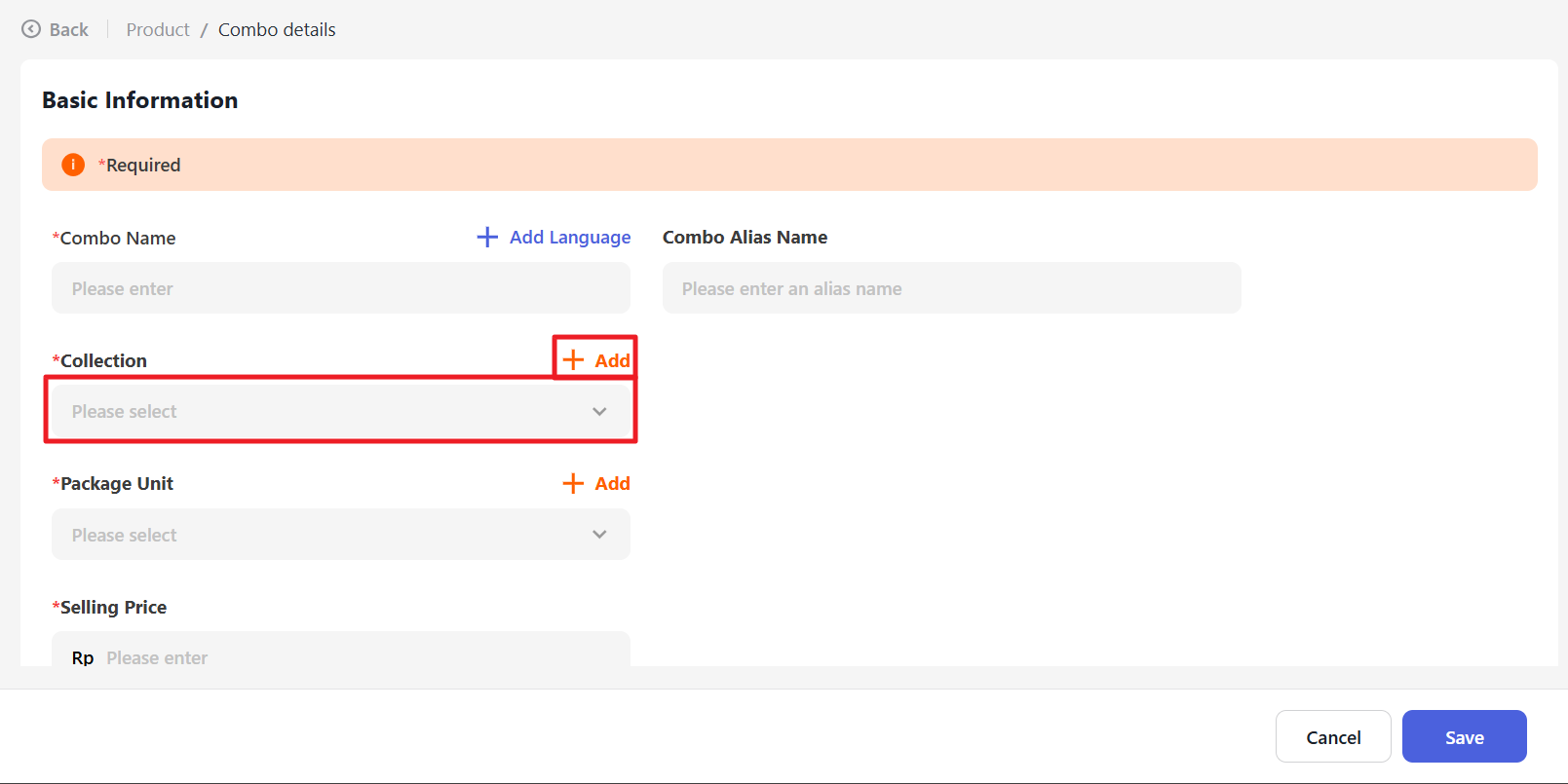Click the orange info icon in Required banner
This screenshot has width=1568, height=784.
[x=73, y=165]
